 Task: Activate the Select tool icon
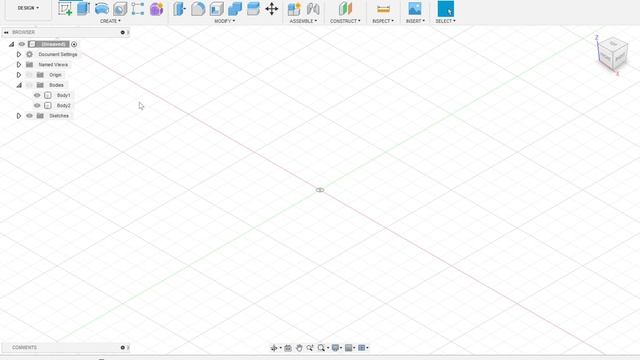click(x=445, y=9)
